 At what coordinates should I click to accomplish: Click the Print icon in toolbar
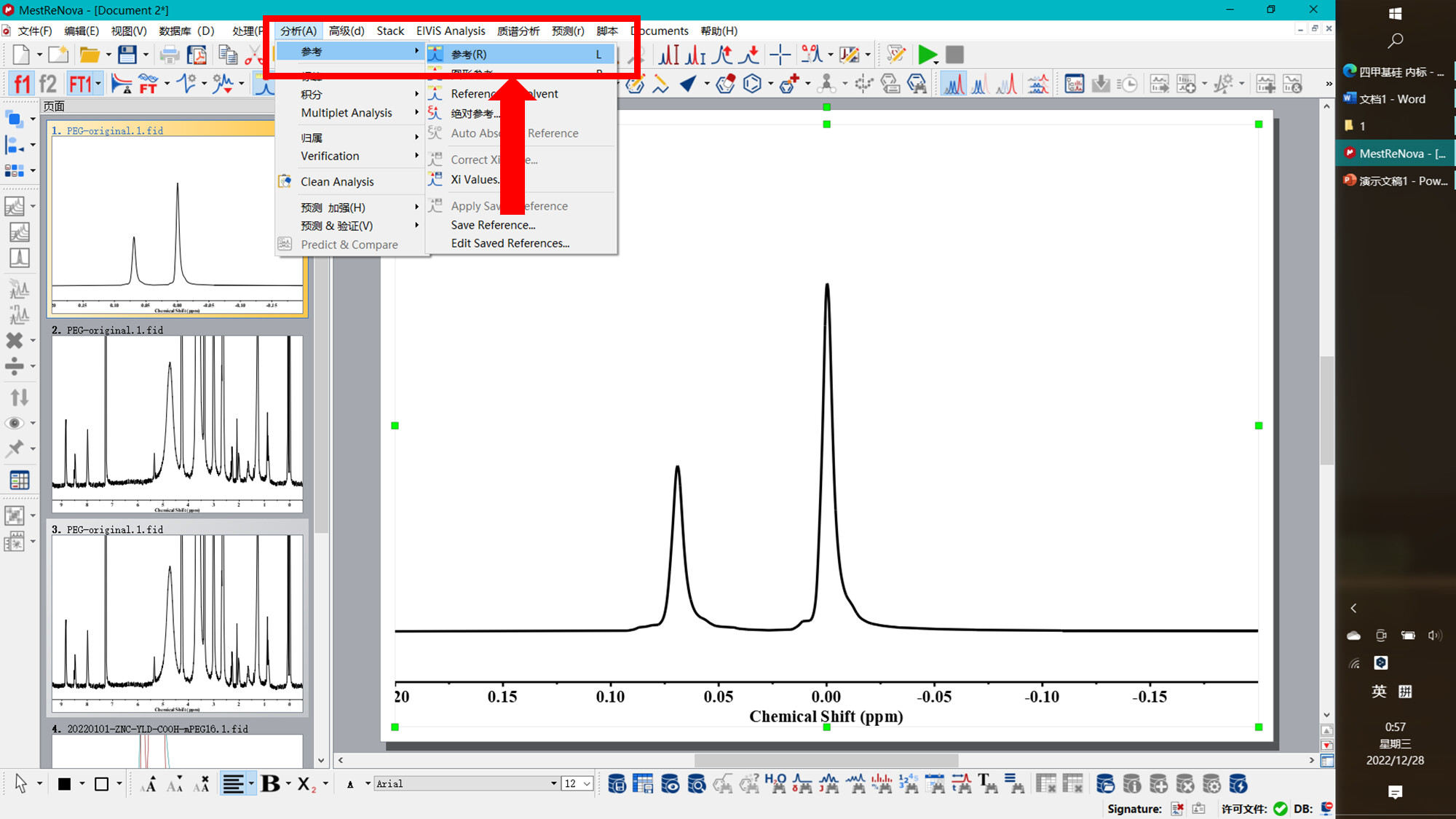170,55
